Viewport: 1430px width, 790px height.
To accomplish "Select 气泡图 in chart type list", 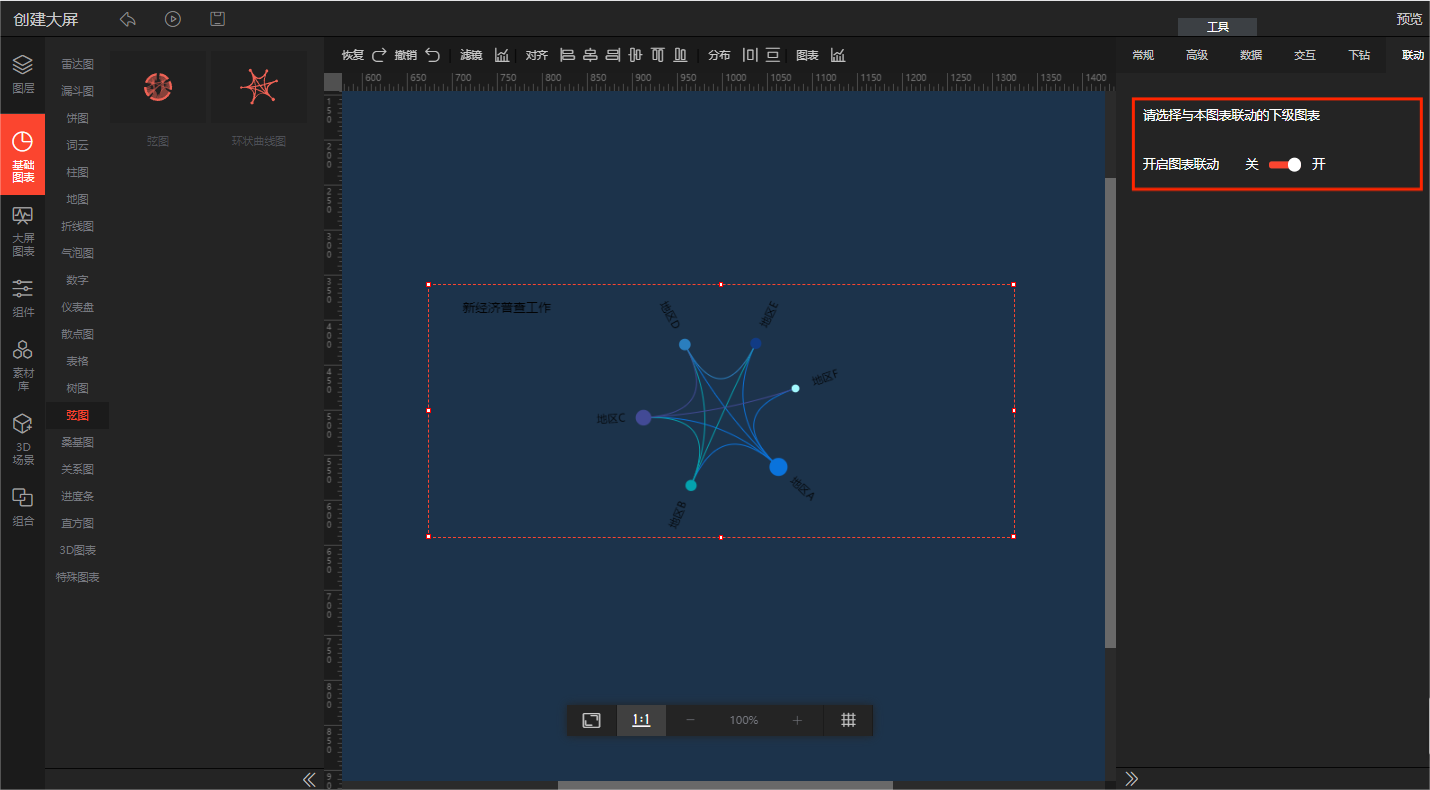I will [77, 253].
